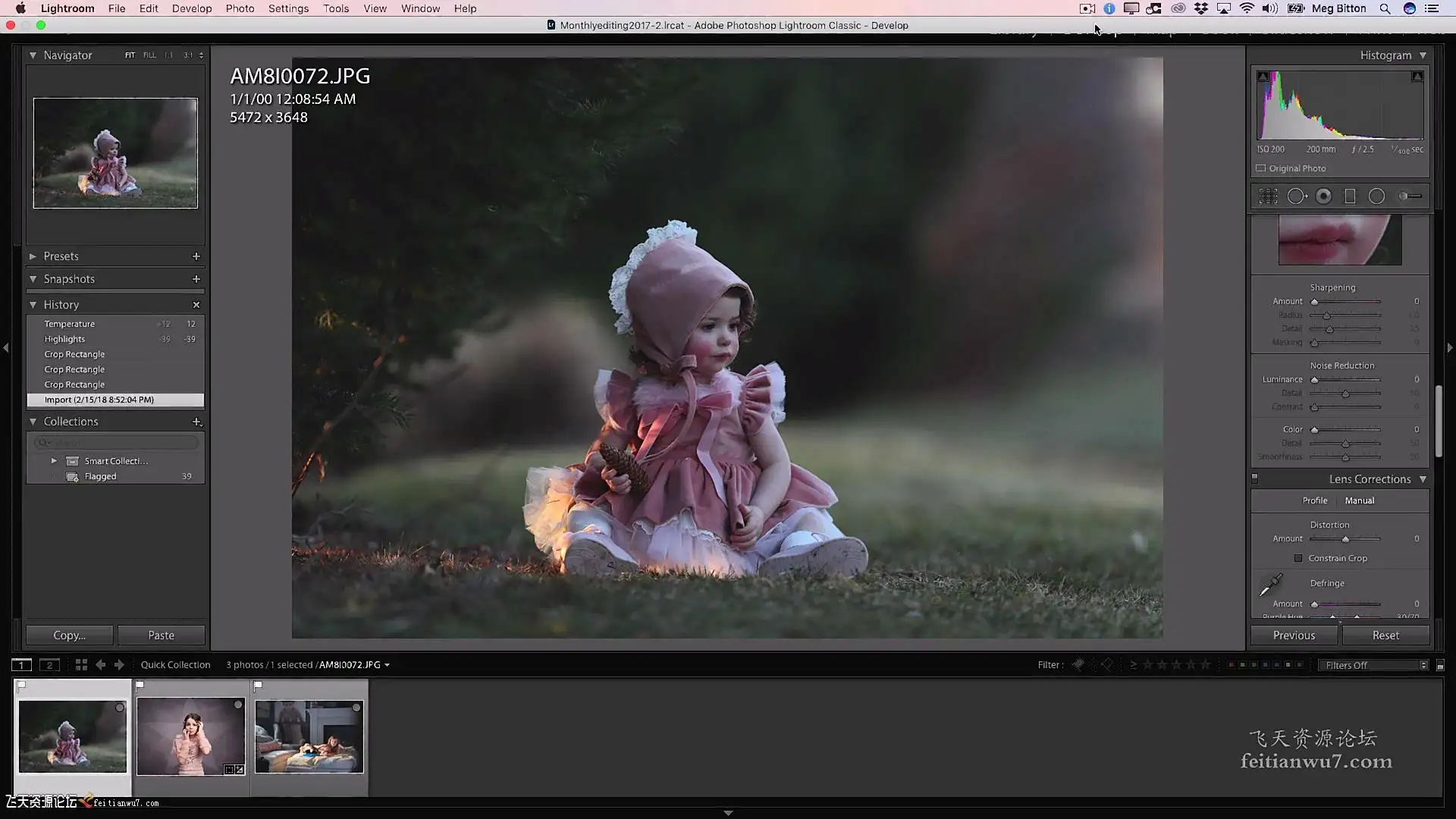Image resolution: width=1456 pixels, height=819 pixels.
Task: Adjust the Sharpening Amount slider
Action: pyautogui.click(x=1315, y=302)
